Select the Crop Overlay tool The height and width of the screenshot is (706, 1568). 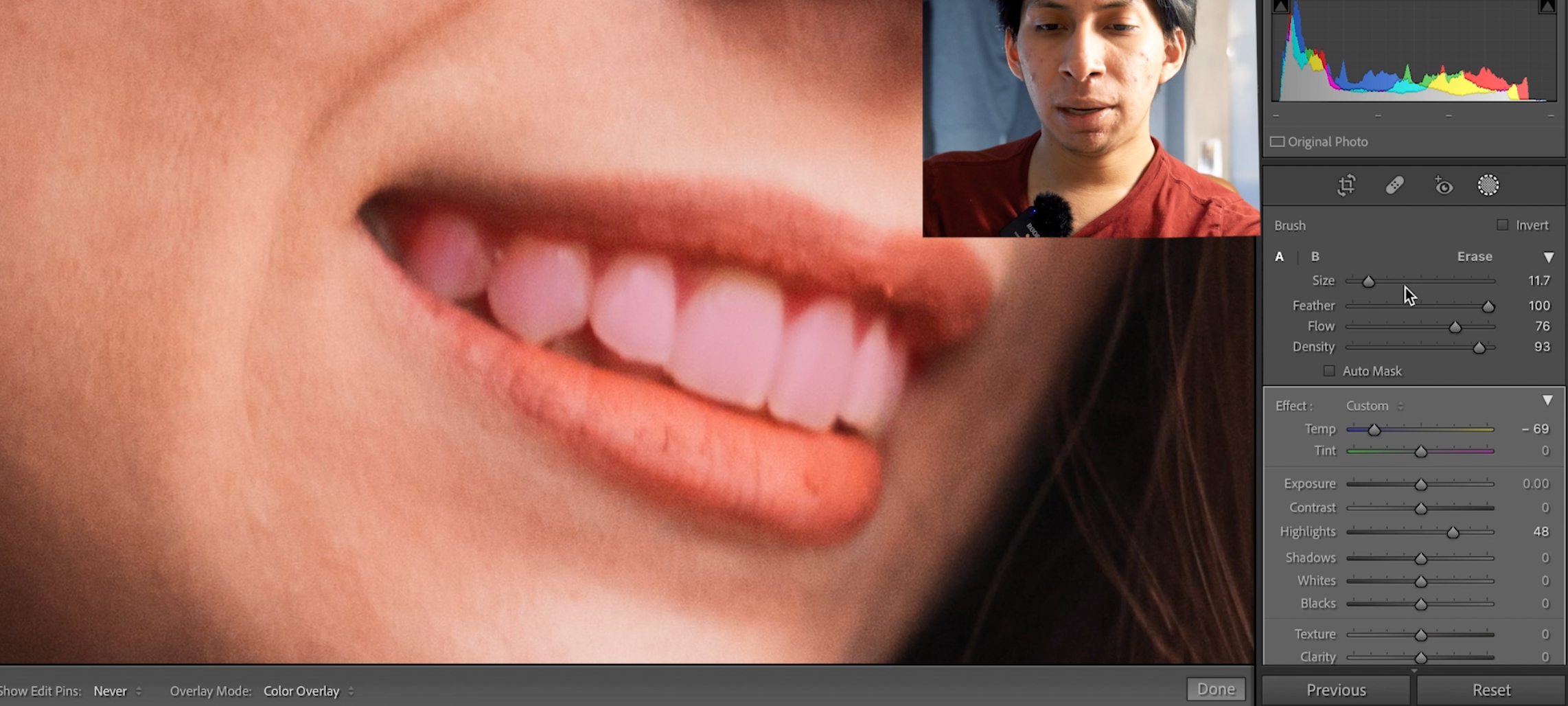[1346, 186]
